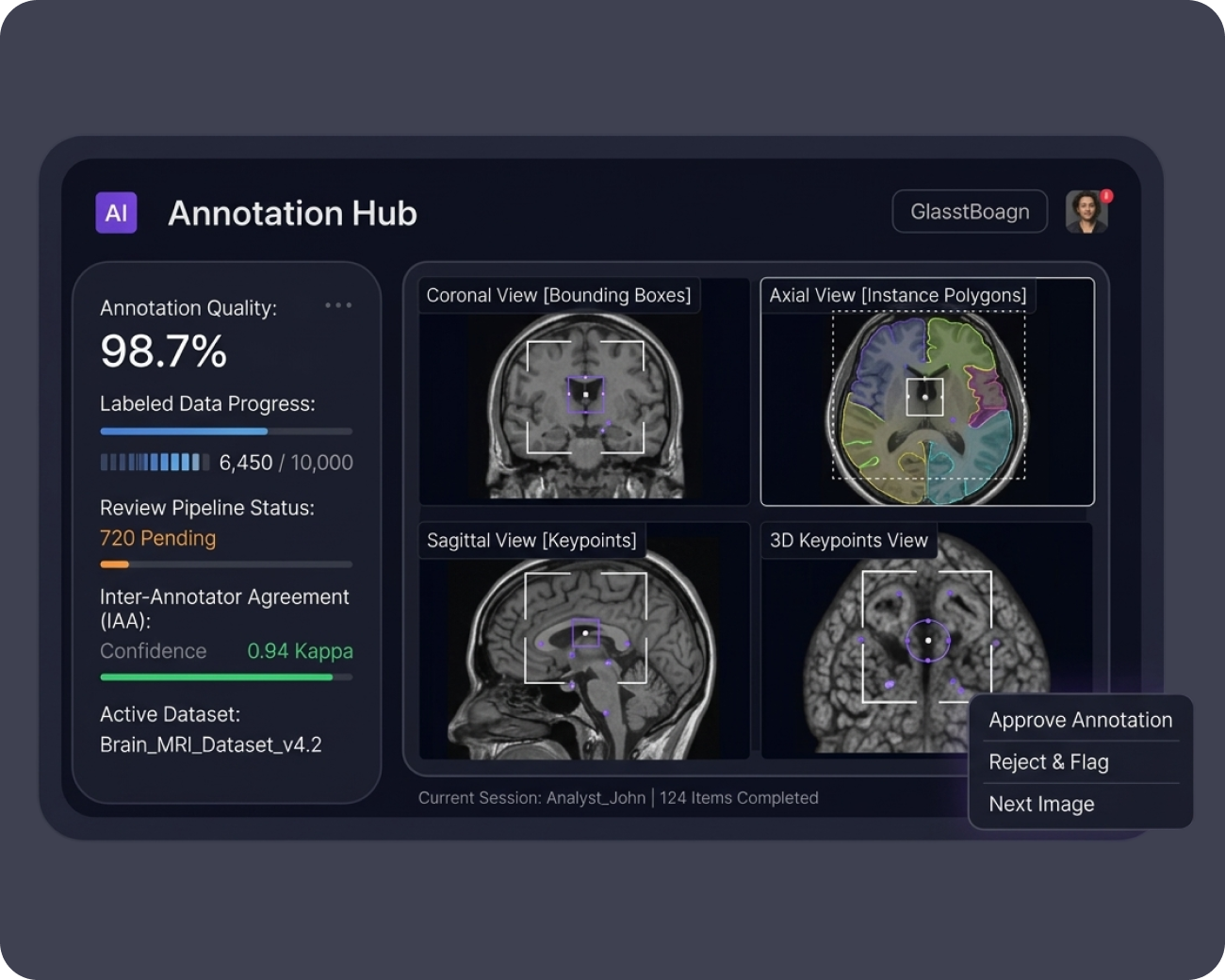Open the Coronal View MRI panel
The height and width of the screenshot is (980, 1225).
(x=584, y=405)
